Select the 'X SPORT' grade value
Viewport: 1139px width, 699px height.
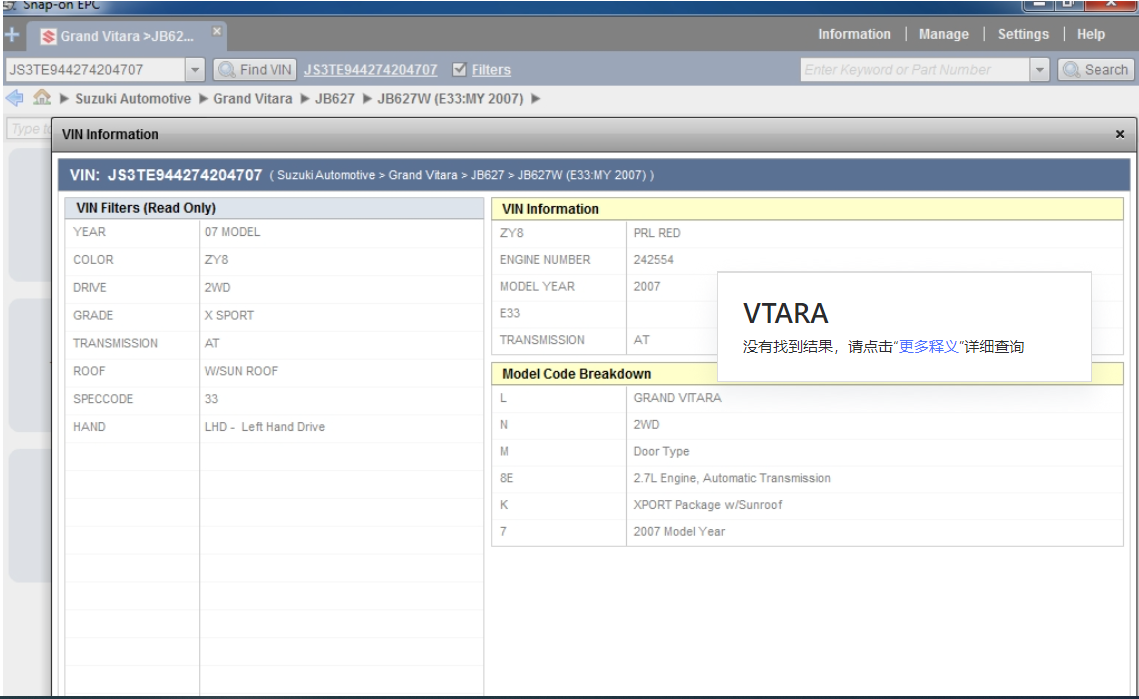click(x=229, y=315)
